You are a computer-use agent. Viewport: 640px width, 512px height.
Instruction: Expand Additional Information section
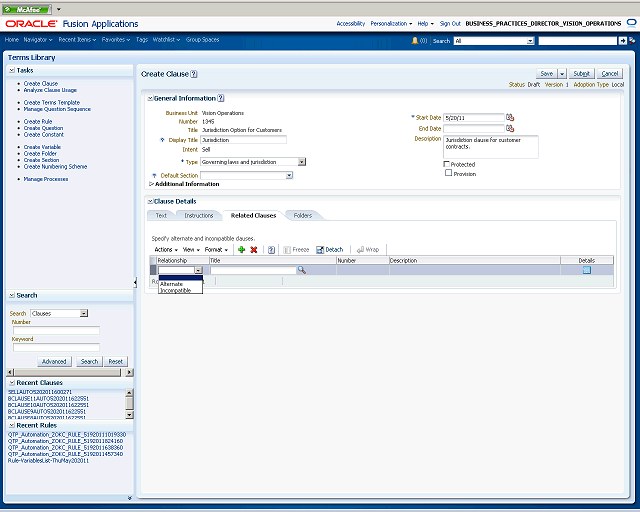151,184
